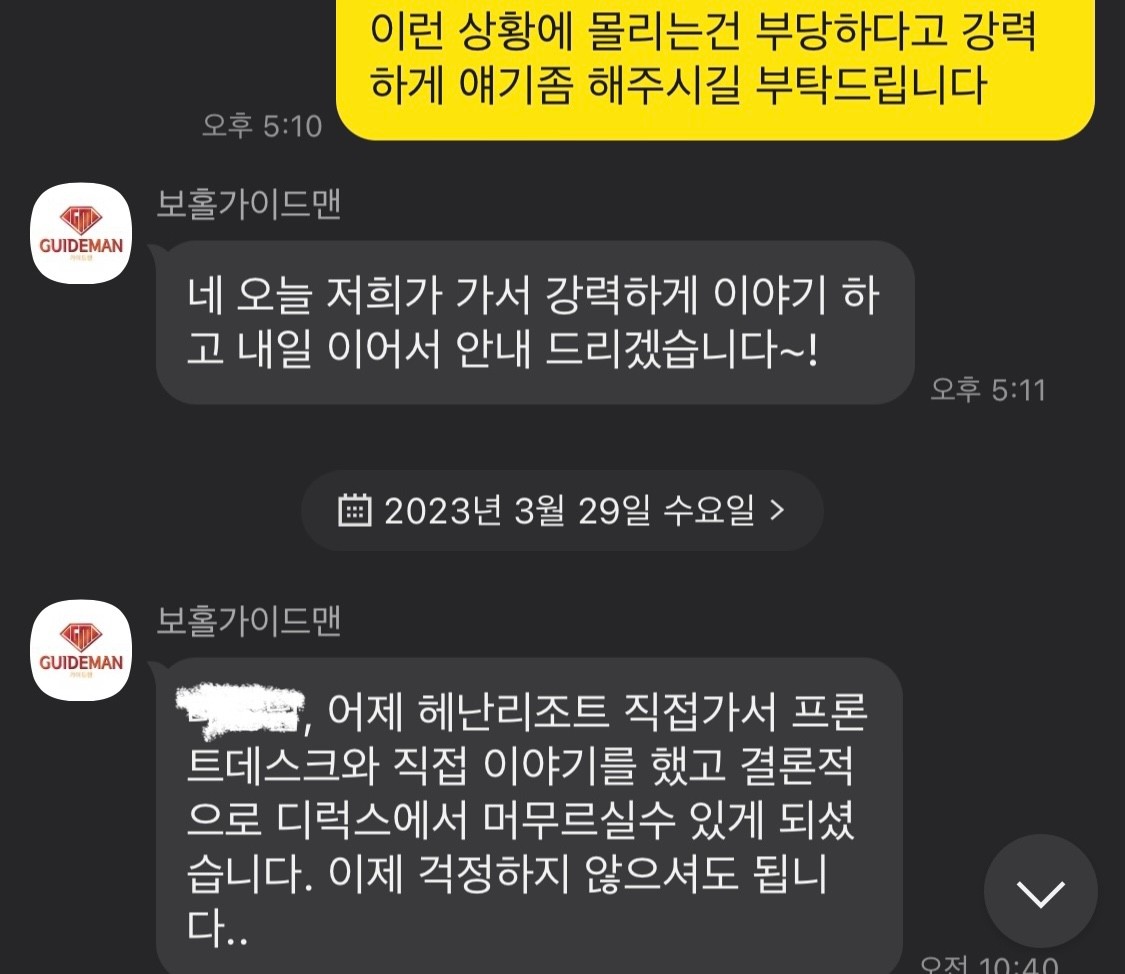Tap the scroll-to-bottom down arrow button
Viewport: 1125px width, 974px height.
pyautogui.click(x=1040, y=891)
